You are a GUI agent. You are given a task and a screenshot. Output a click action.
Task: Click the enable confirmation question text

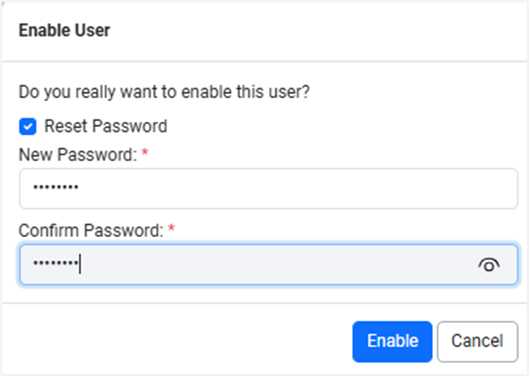[x=164, y=92]
